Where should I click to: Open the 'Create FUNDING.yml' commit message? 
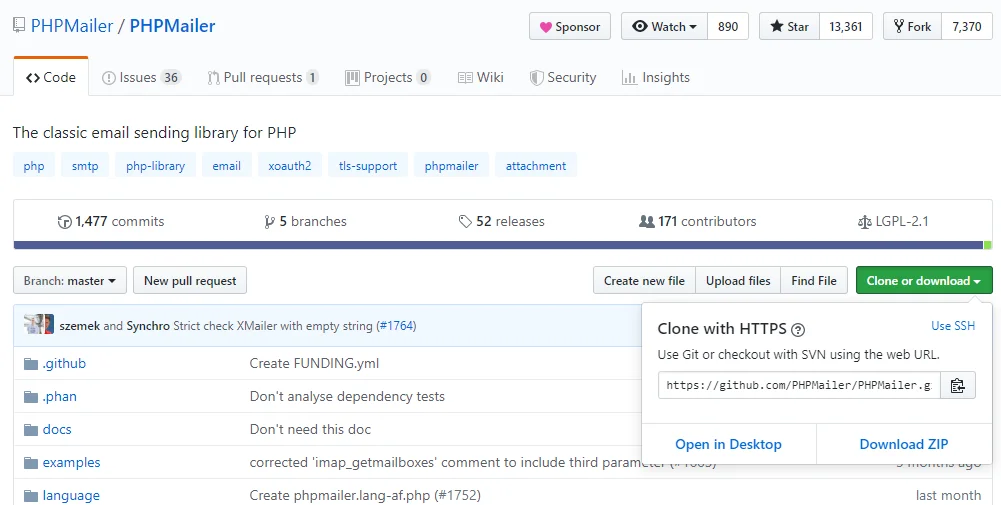(x=314, y=363)
